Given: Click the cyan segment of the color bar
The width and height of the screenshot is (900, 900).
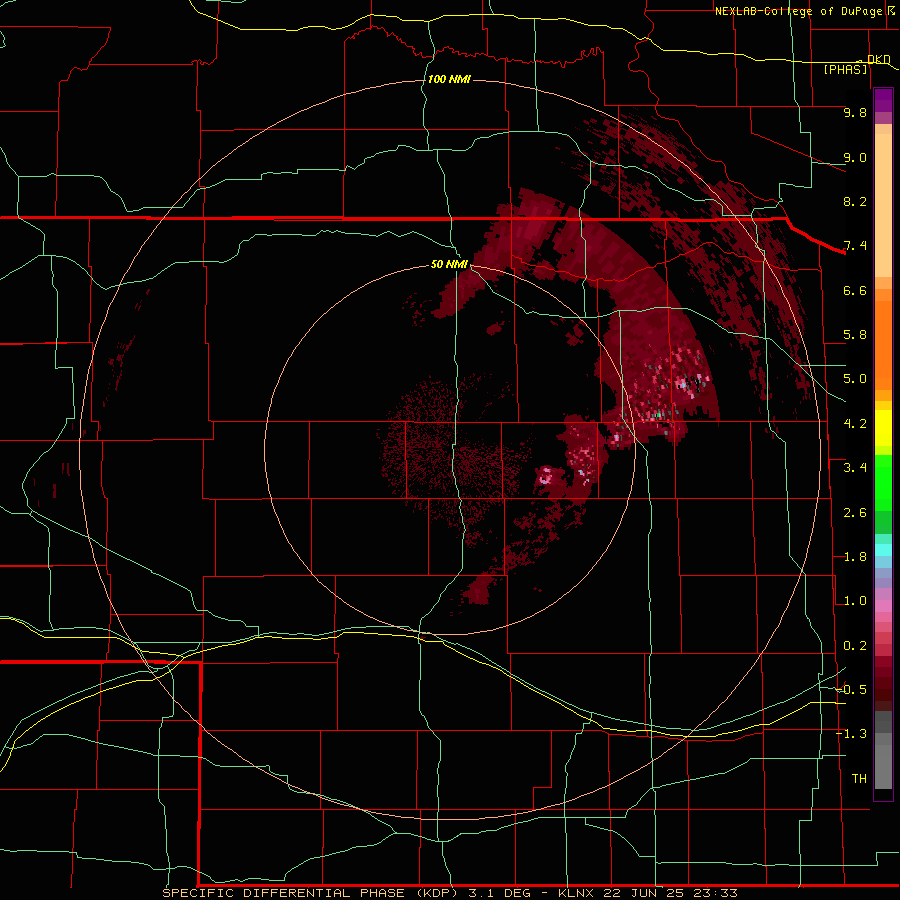Looking at the screenshot, I should pos(883,550).
